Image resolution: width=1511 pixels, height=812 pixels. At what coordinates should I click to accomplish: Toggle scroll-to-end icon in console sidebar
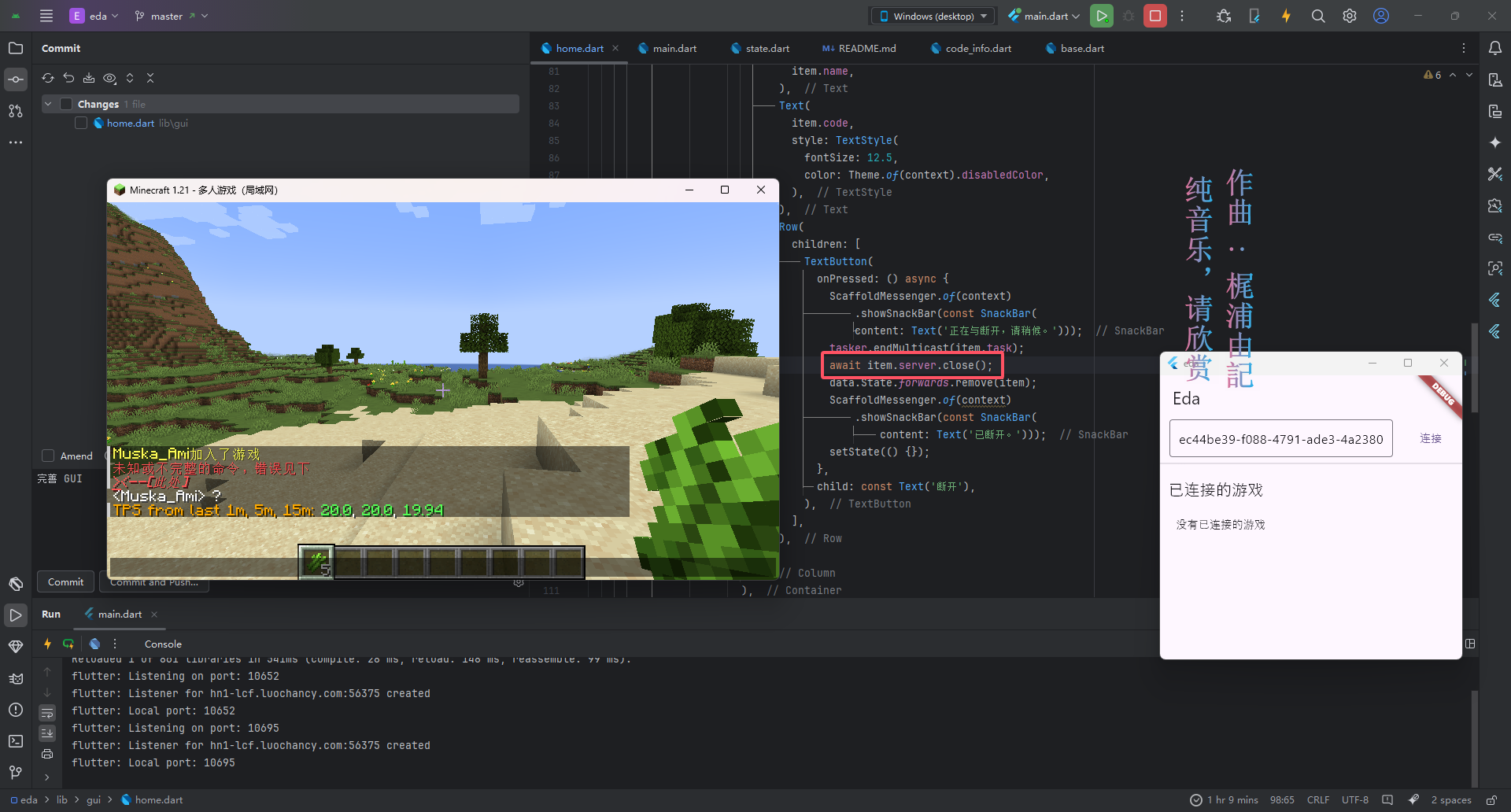point(47,733)
